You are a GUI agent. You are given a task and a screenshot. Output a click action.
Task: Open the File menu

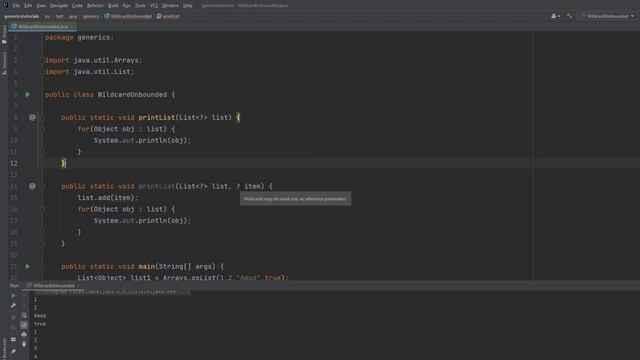16,6
